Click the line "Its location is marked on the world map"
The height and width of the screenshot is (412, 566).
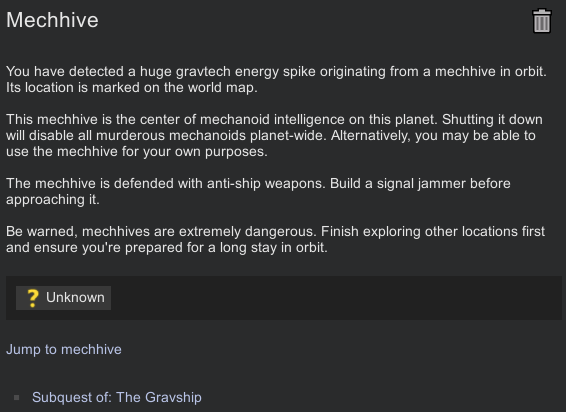tap(132, 87)
